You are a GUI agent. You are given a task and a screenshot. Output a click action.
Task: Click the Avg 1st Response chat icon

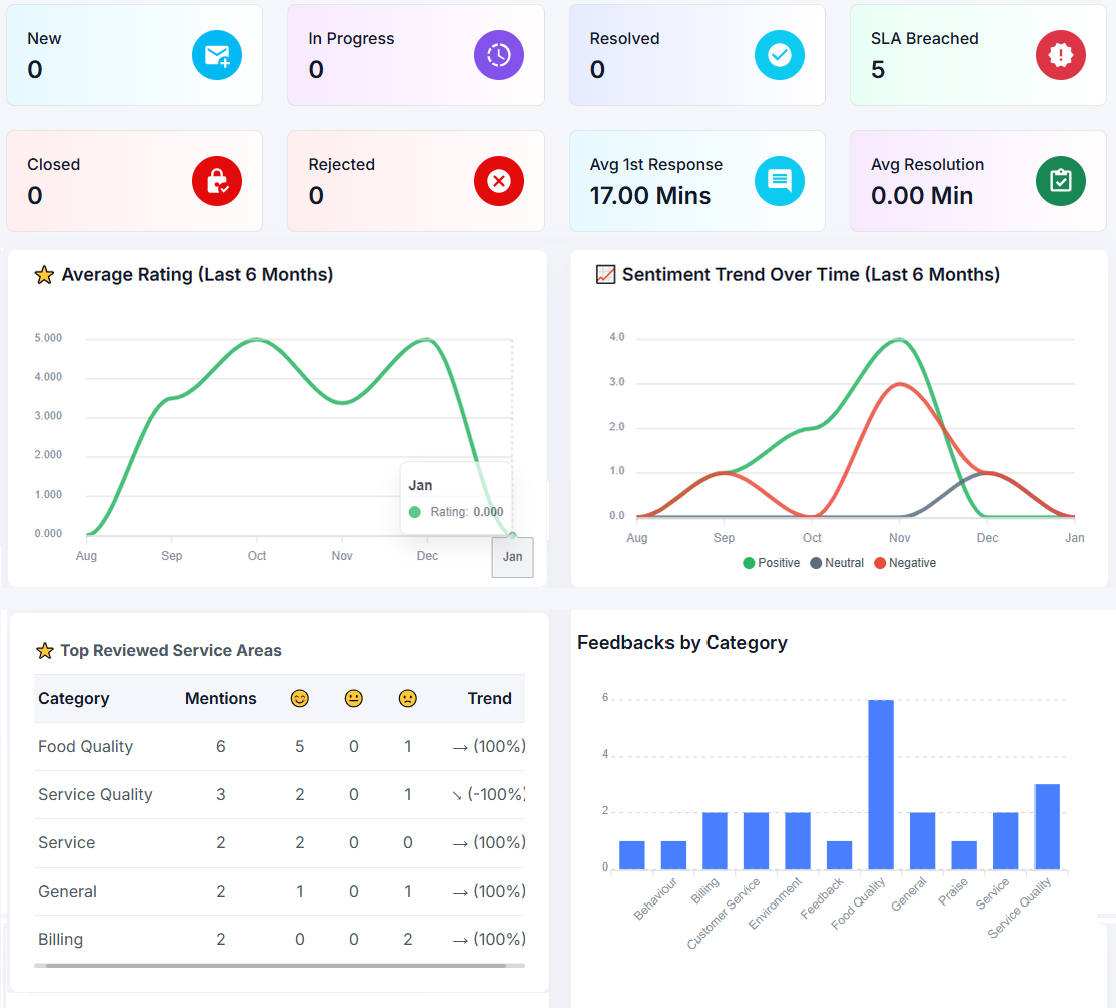[779, 181]
